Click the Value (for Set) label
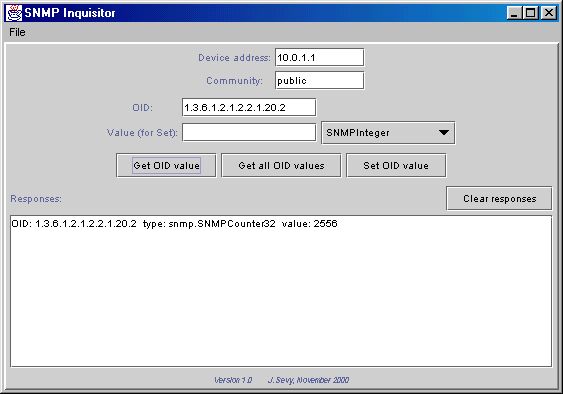Screen dimensions: 563x394 tap(142, 133)
